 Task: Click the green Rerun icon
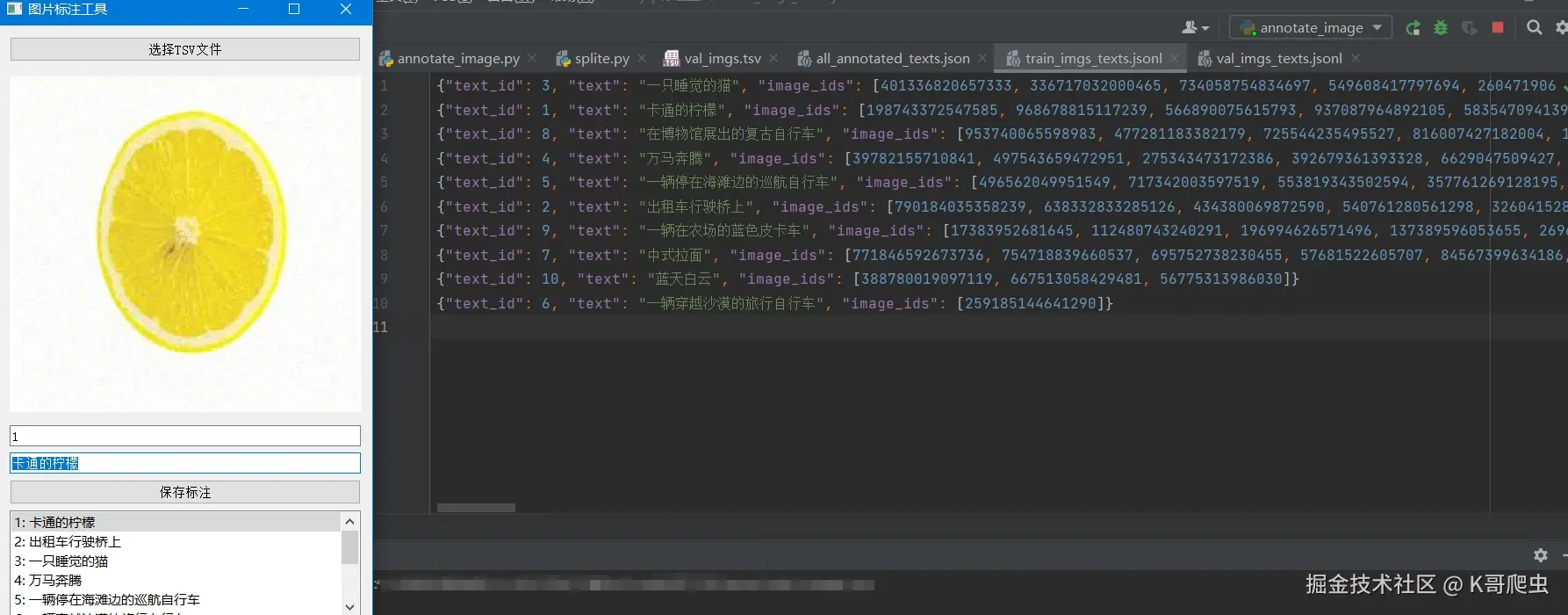point(1413,28)
